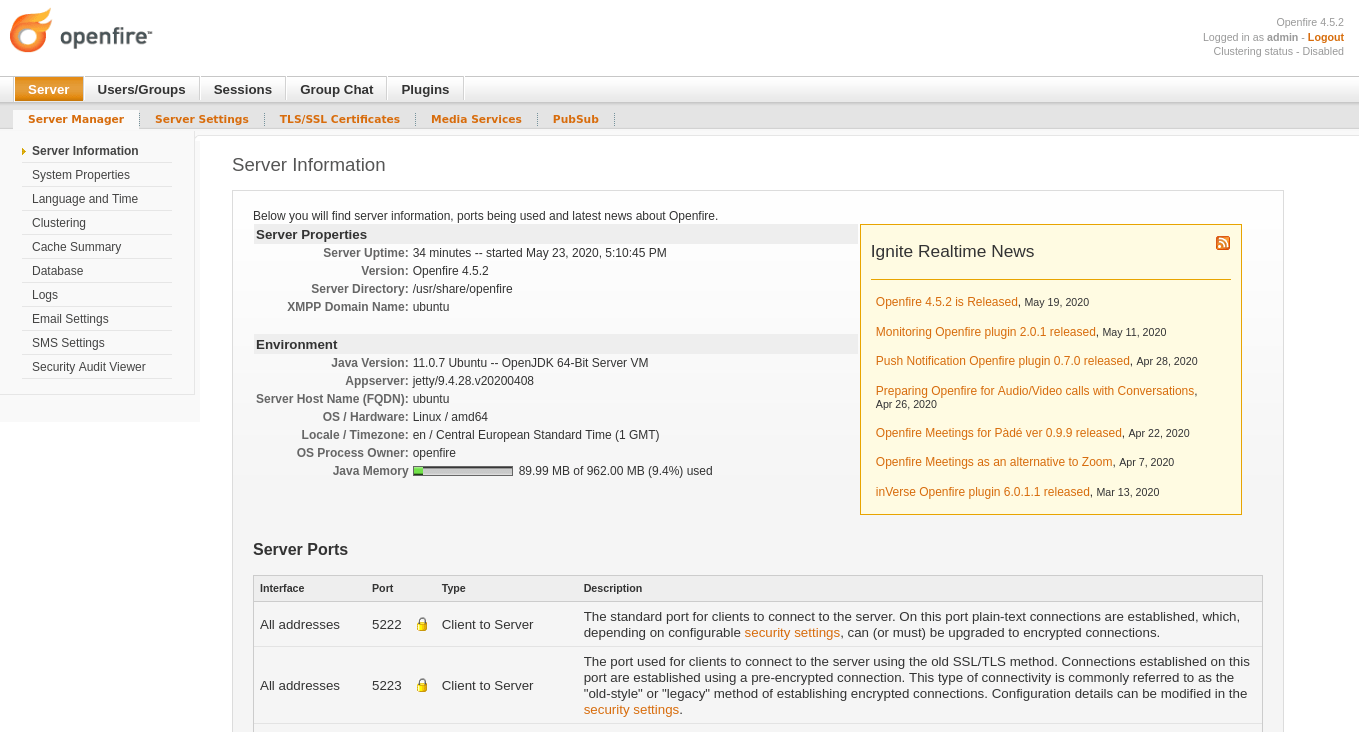The image size is (1359, 732).
Task: View the Cache Summary page
Action: pyautogui.click(x=76, y=247)
